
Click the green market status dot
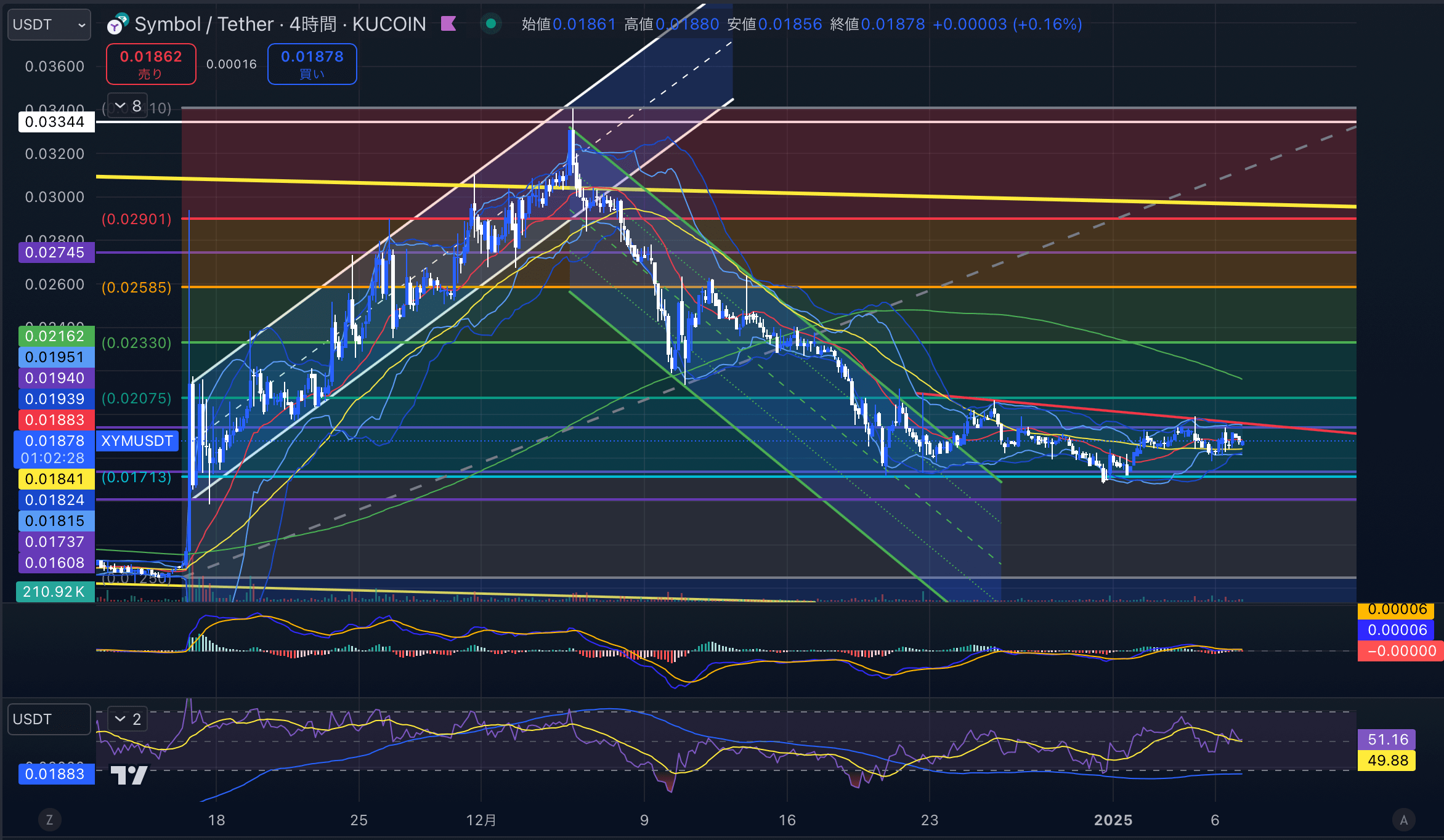pos(491,24)
